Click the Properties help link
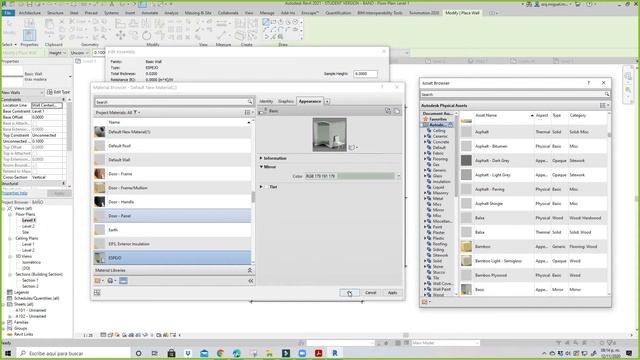 click(x=15, y=193)
